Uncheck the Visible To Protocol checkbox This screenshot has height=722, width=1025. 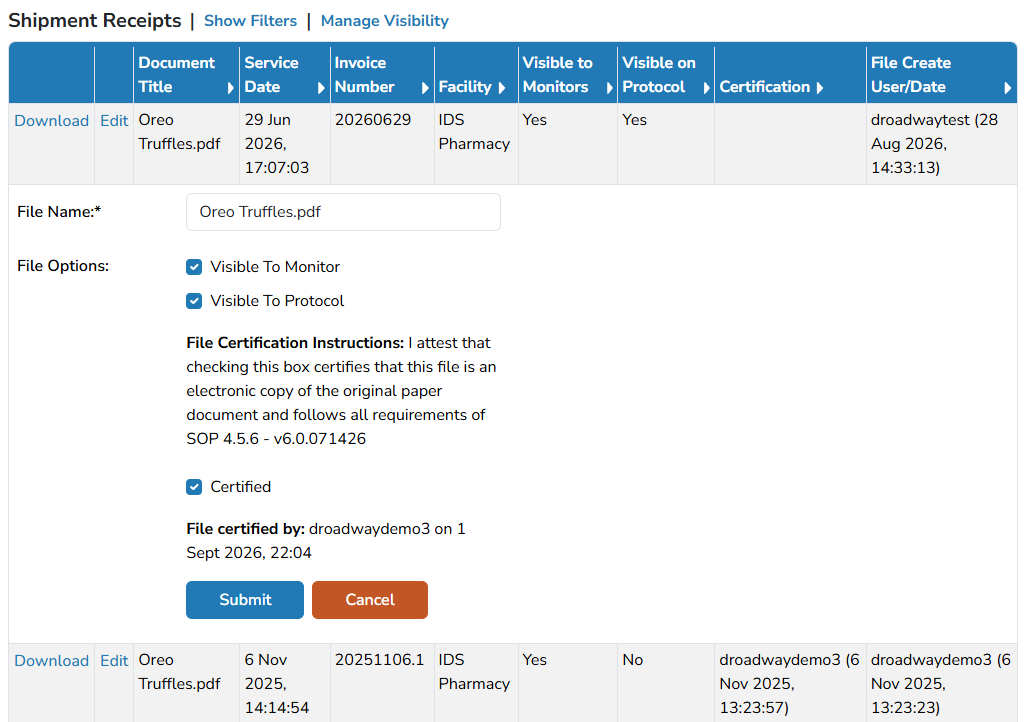[x=194, y=301]
